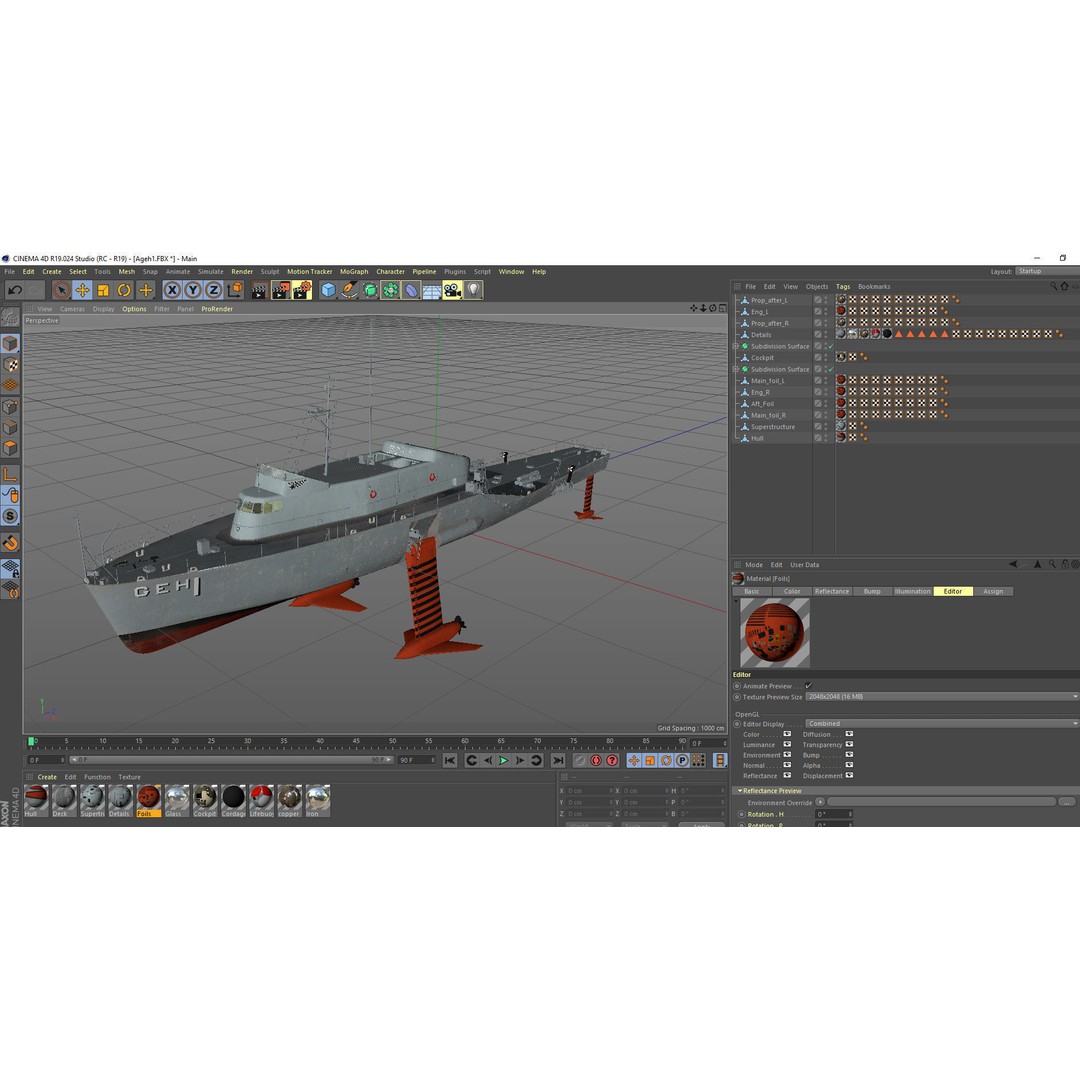Viewport: 1080px width, 1080px height.
Task: Open Edit Render Settings icon
Action: coord(302,290)
